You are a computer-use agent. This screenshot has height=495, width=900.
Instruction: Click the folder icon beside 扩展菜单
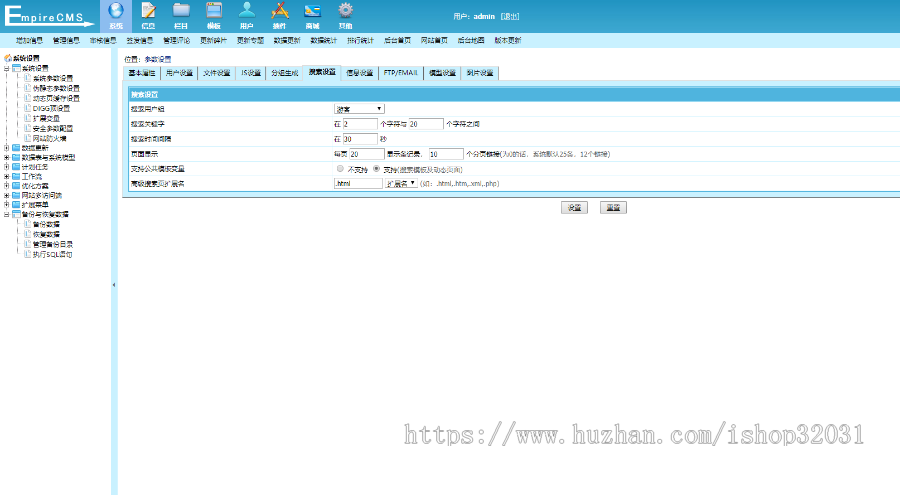coord(16,204)
